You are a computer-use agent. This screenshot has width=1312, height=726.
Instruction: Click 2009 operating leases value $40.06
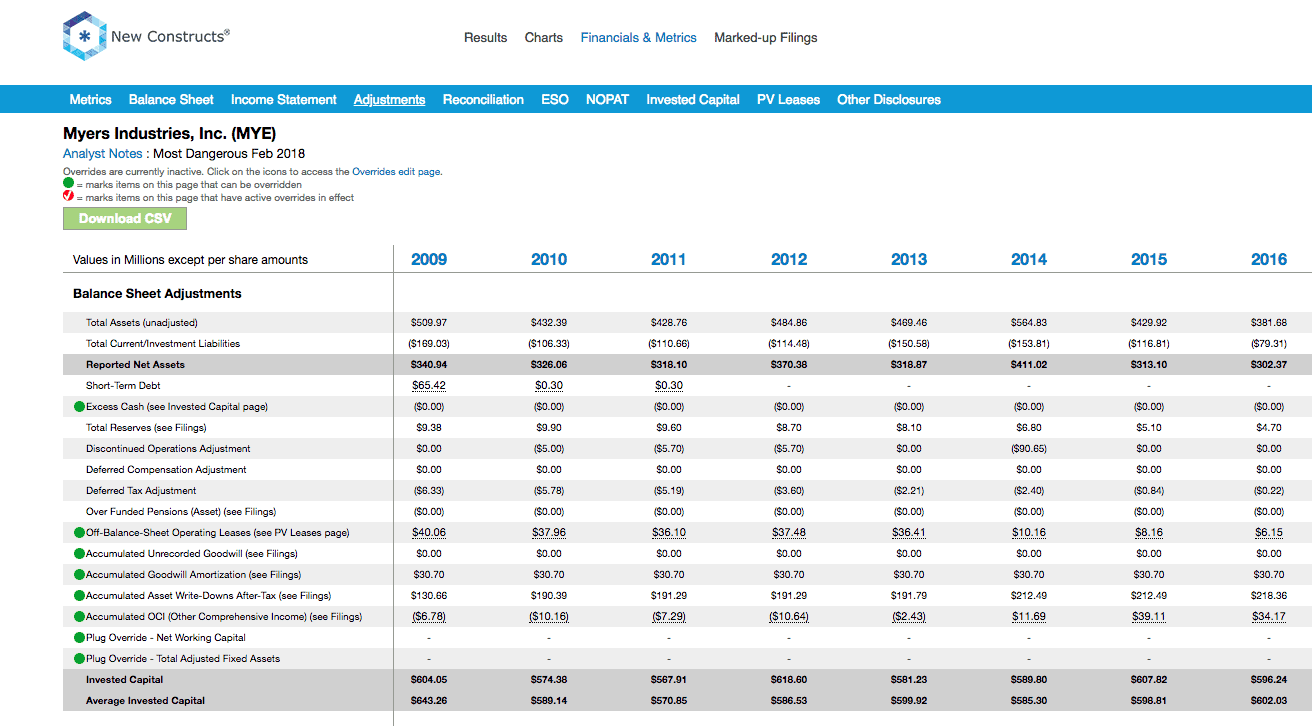point(429,533)
